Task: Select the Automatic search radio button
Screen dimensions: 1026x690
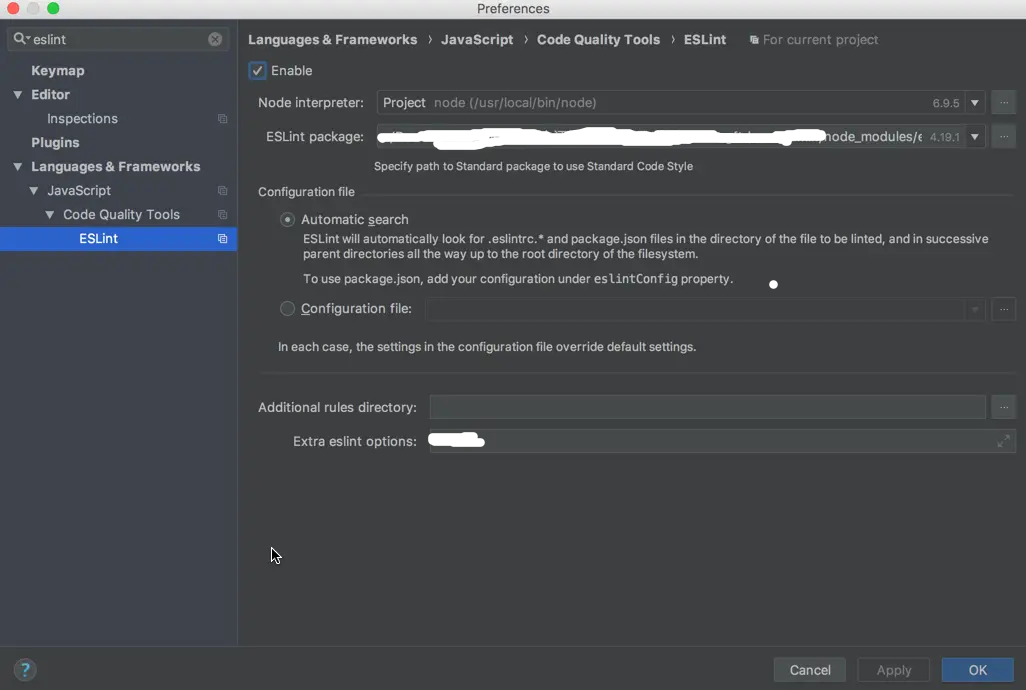Action: click(x=287, y=220)
